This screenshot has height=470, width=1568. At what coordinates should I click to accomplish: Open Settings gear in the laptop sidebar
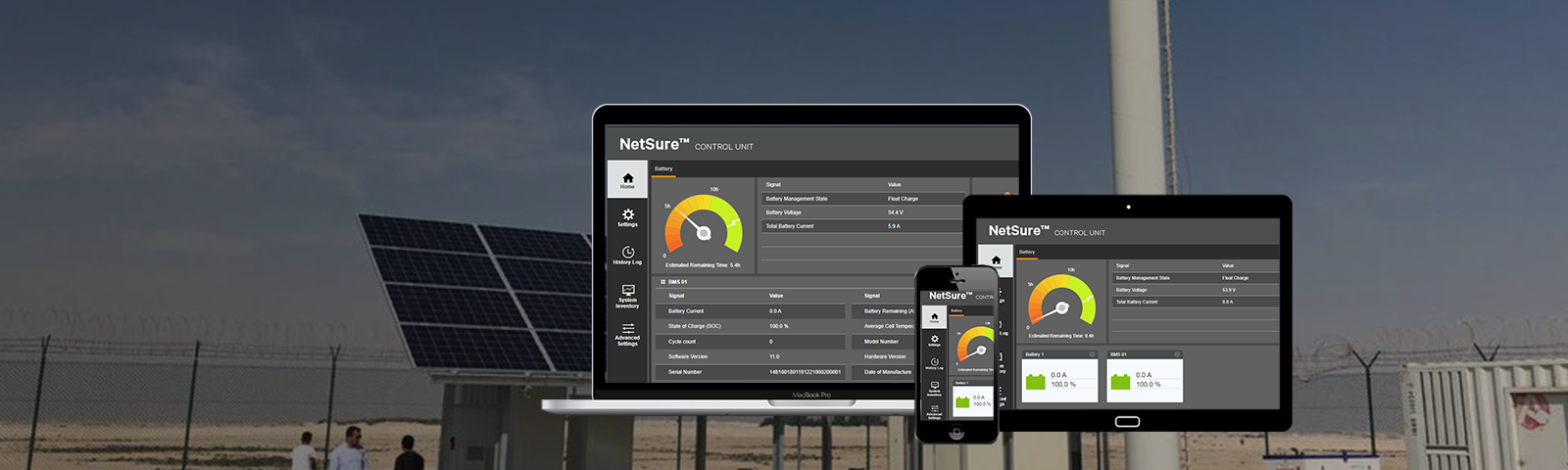[627, 216]
